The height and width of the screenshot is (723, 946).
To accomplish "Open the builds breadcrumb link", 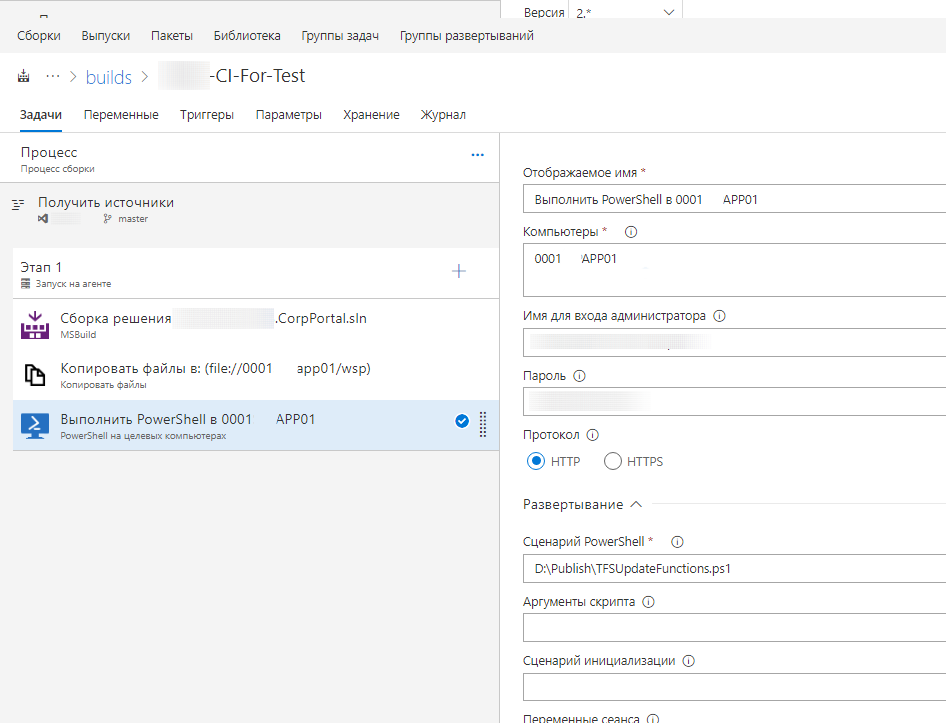I will pos(109,77).
